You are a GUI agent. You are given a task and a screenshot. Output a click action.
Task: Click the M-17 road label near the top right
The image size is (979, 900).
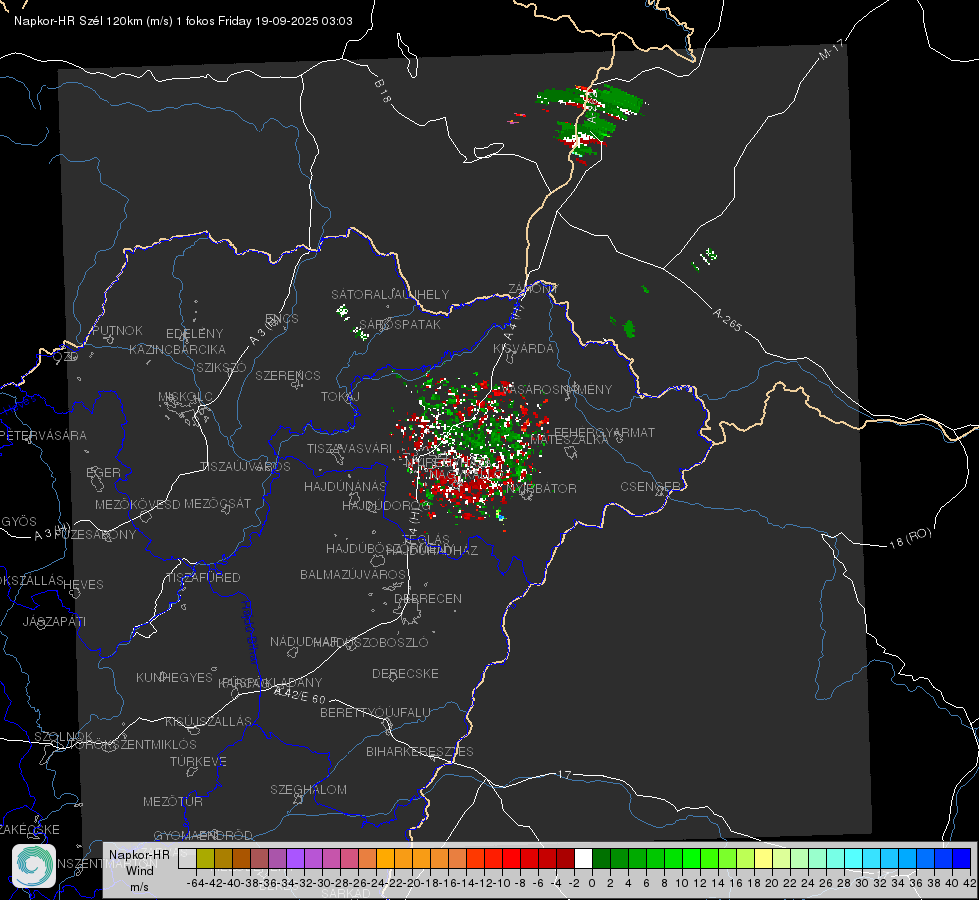832,49
